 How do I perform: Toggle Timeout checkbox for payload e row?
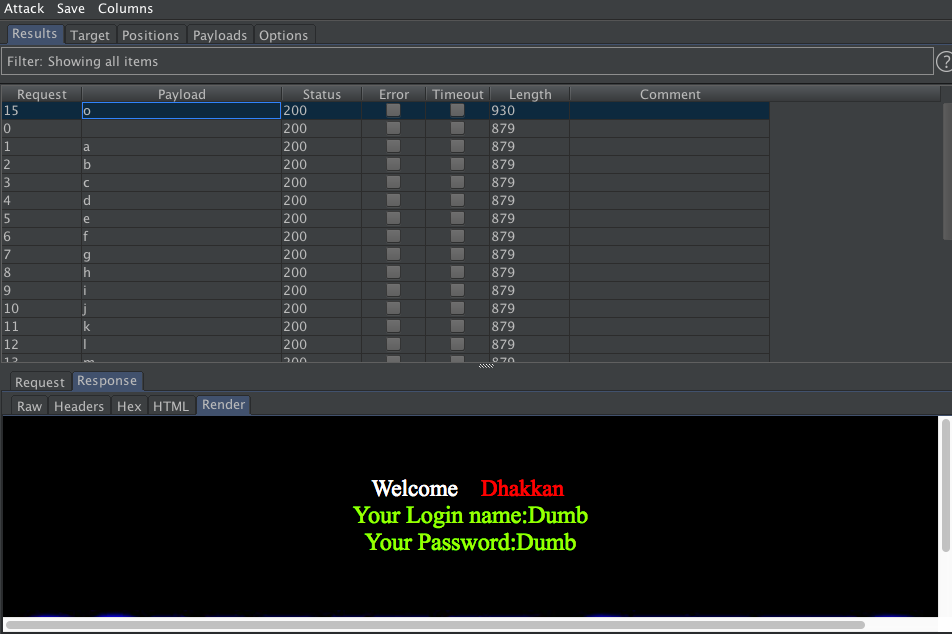[457, 218]
